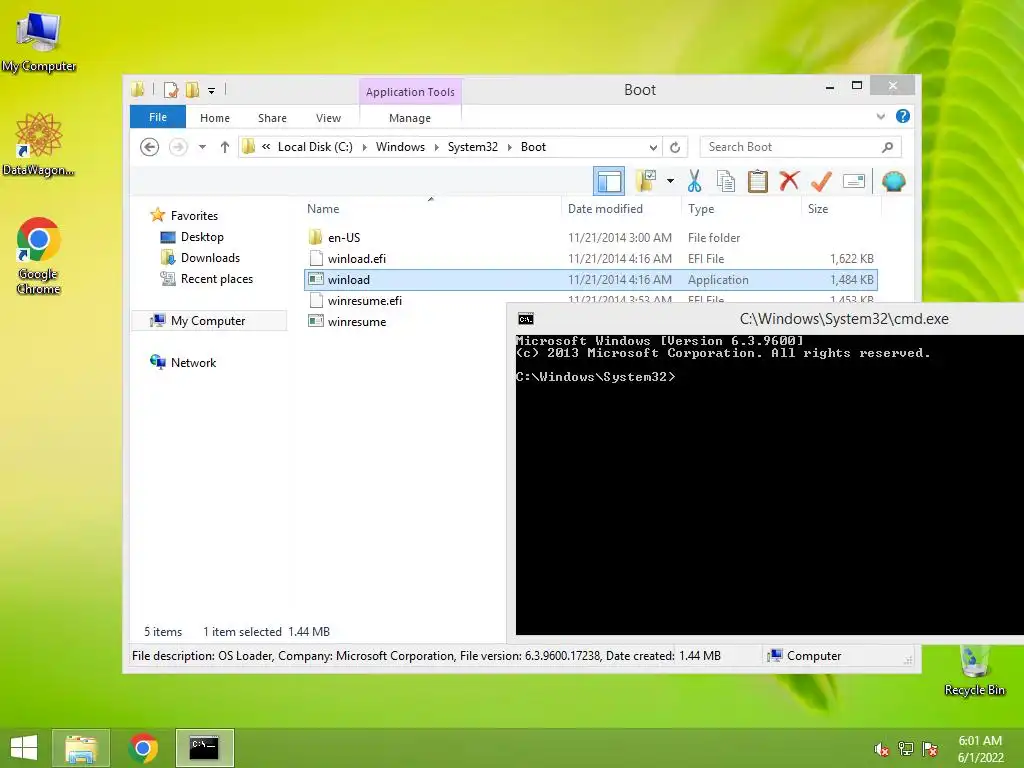Click the Copy pages icon
The height and width of the screenshot is (768, 1024).
click(726, 181)
